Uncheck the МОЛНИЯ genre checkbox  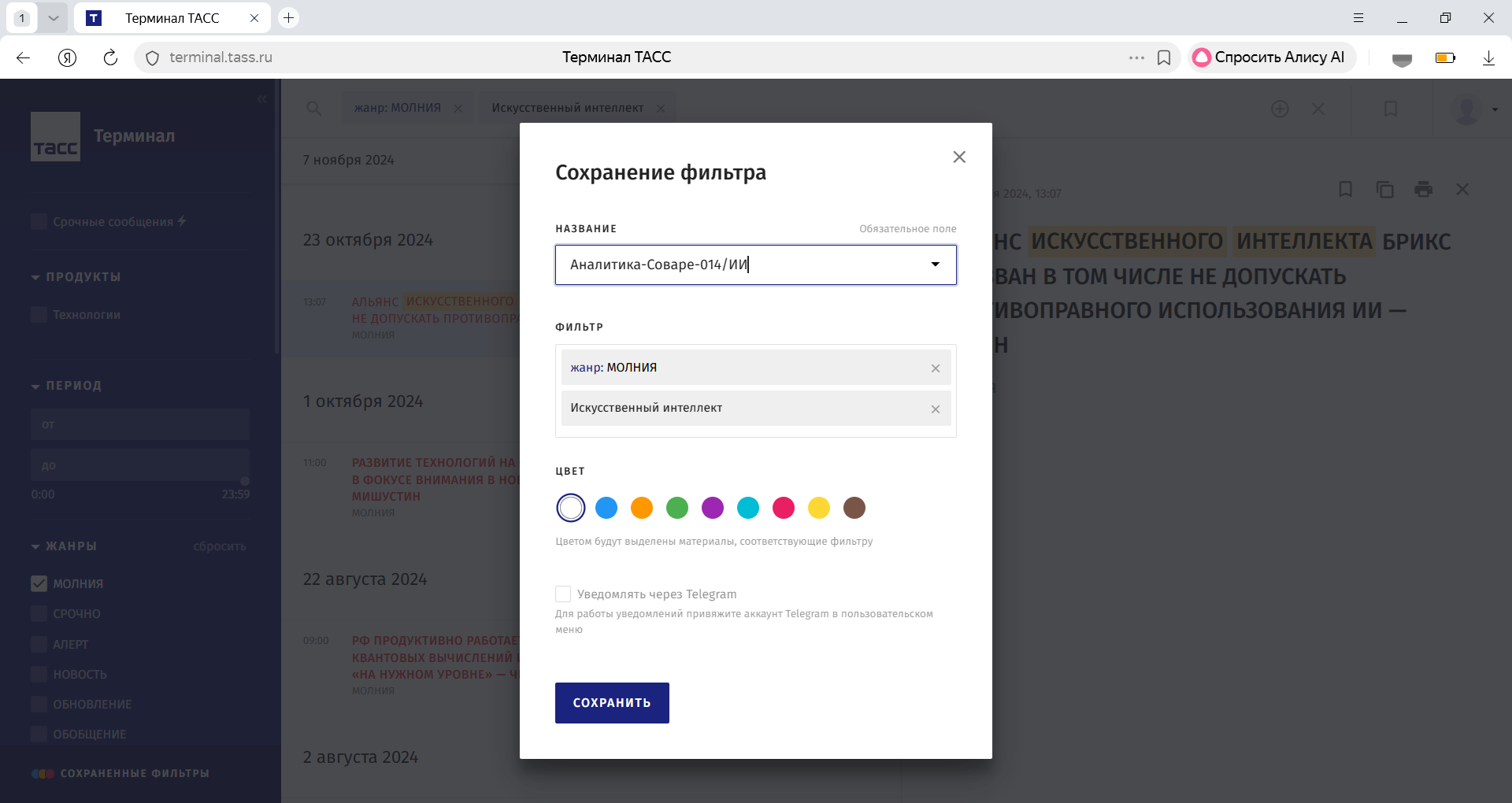click(38, 583)
